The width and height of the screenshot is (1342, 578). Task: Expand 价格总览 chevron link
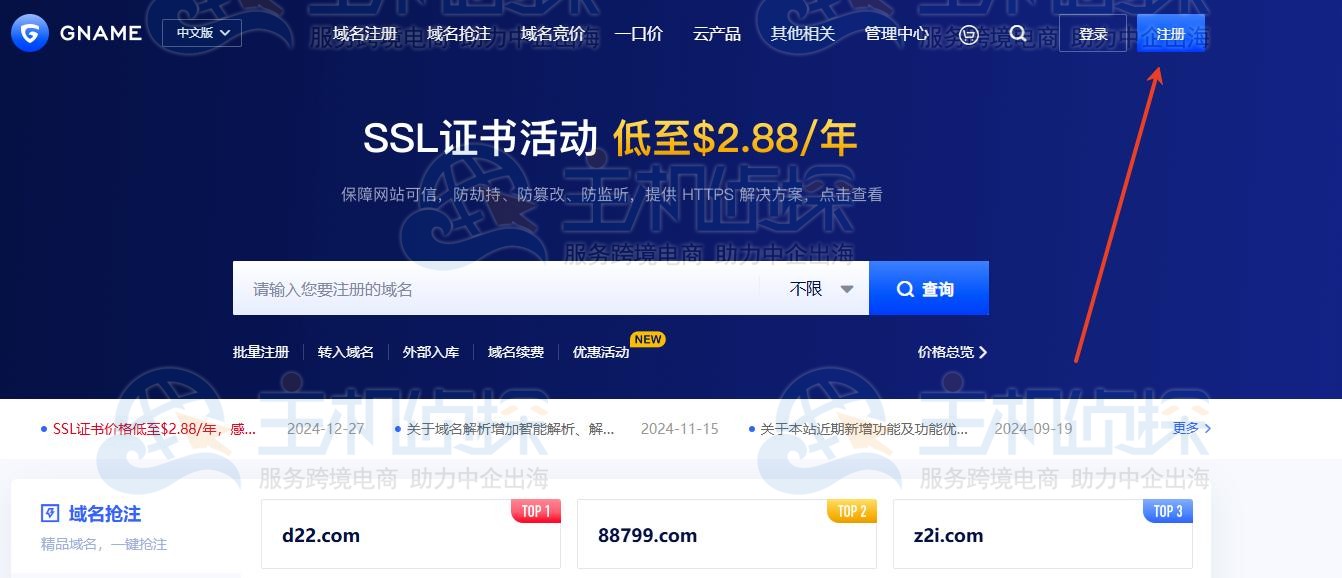(x=953, y=352)
